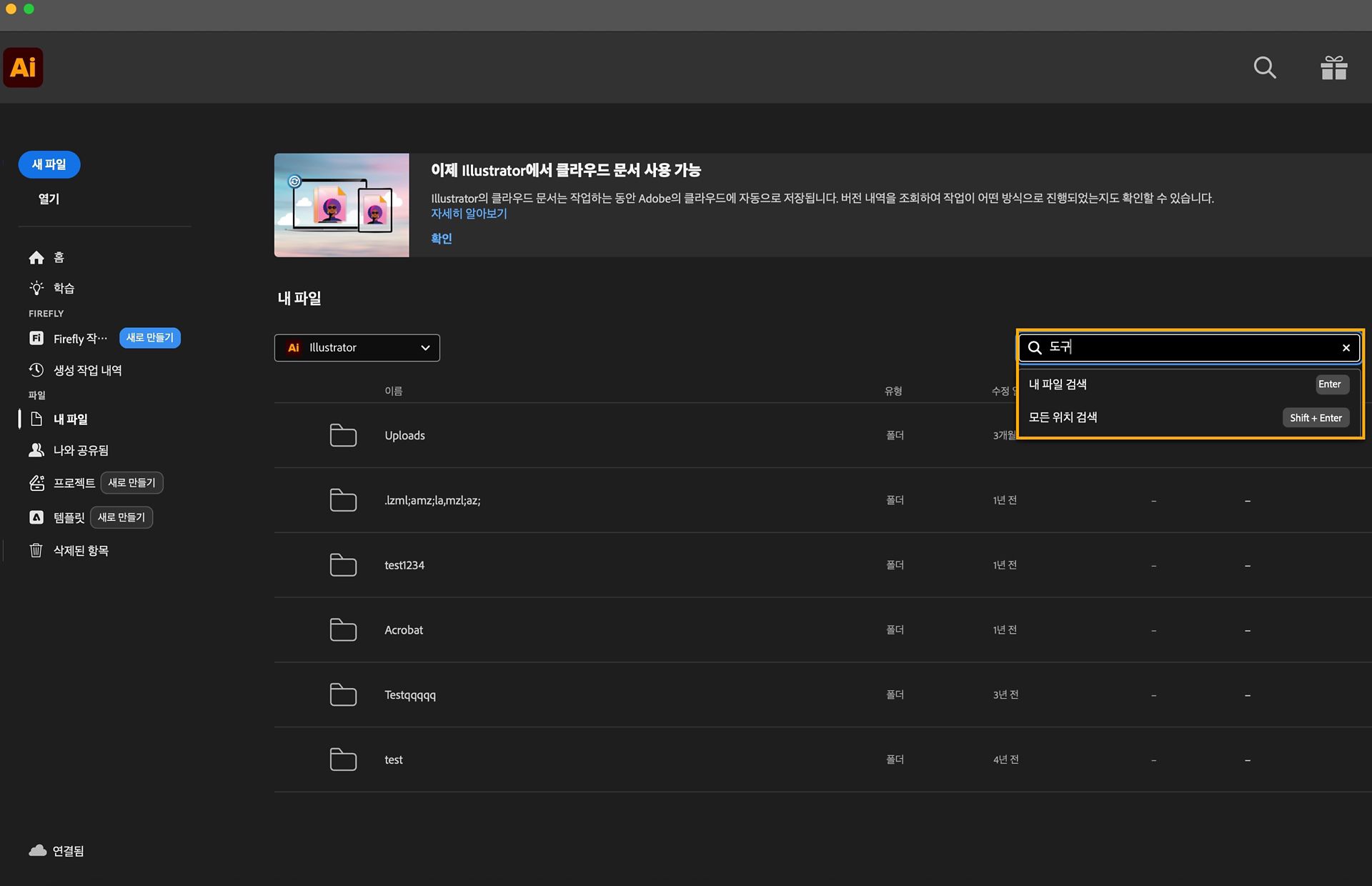The image size is (1372, 886).
Task: Go to 홈 via house icon
Action: tap(36, 257)
